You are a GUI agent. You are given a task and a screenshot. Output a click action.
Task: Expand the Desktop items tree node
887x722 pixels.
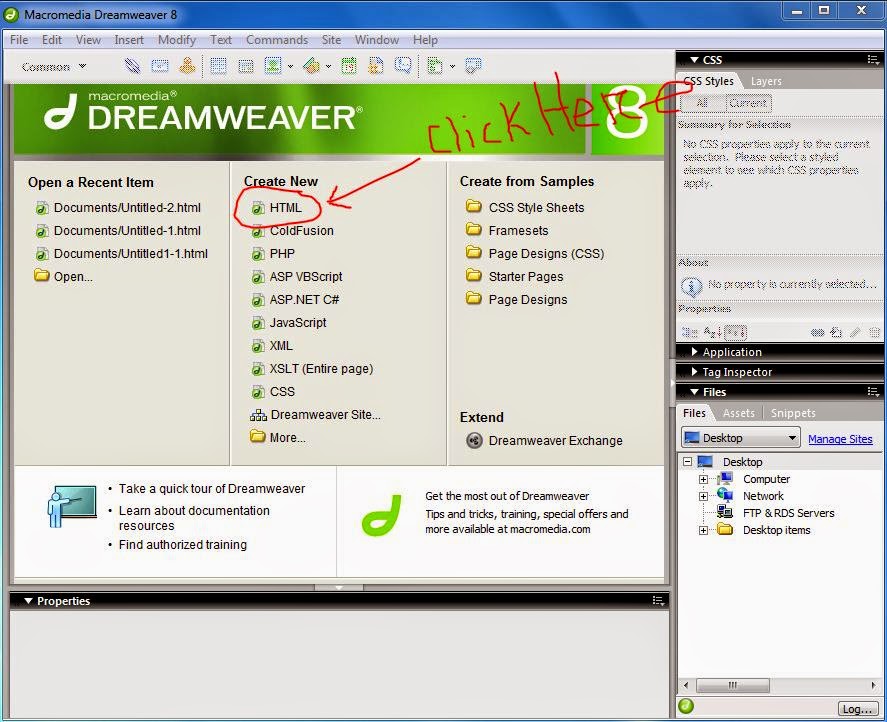tap(703, 530)
